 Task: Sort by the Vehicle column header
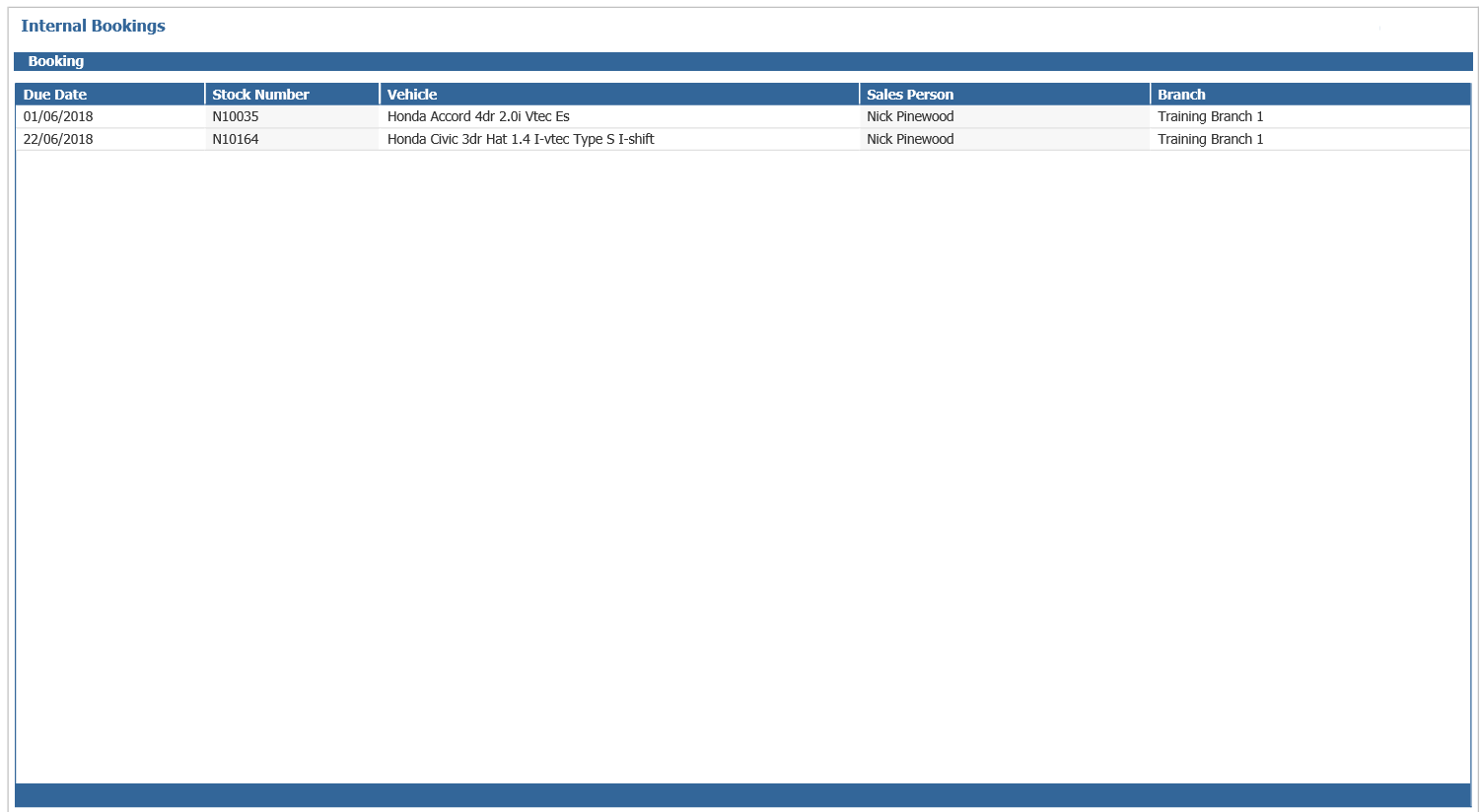pyautogui.click(x=412, y=95)
